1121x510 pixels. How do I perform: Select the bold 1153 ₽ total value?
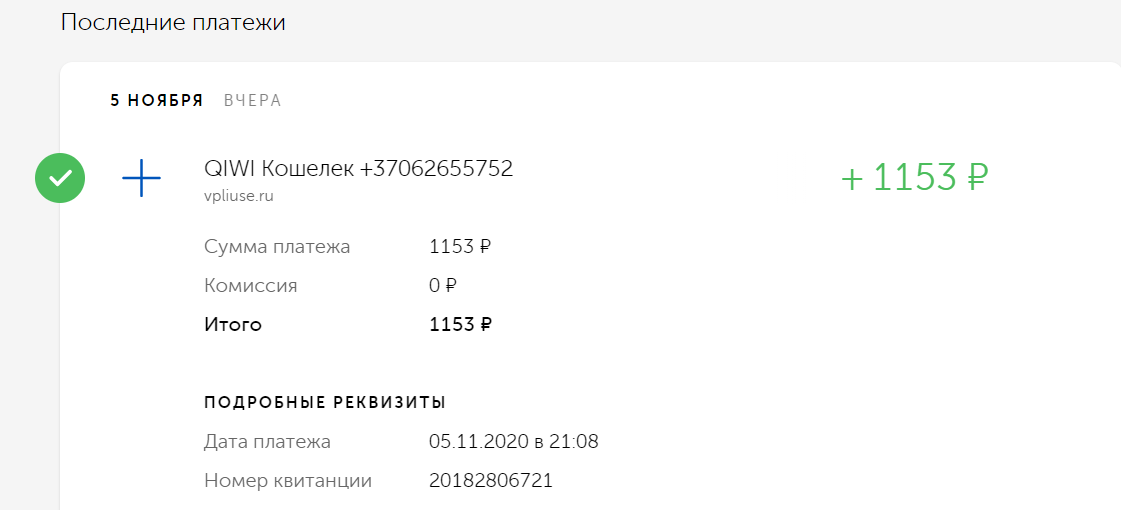460,325
